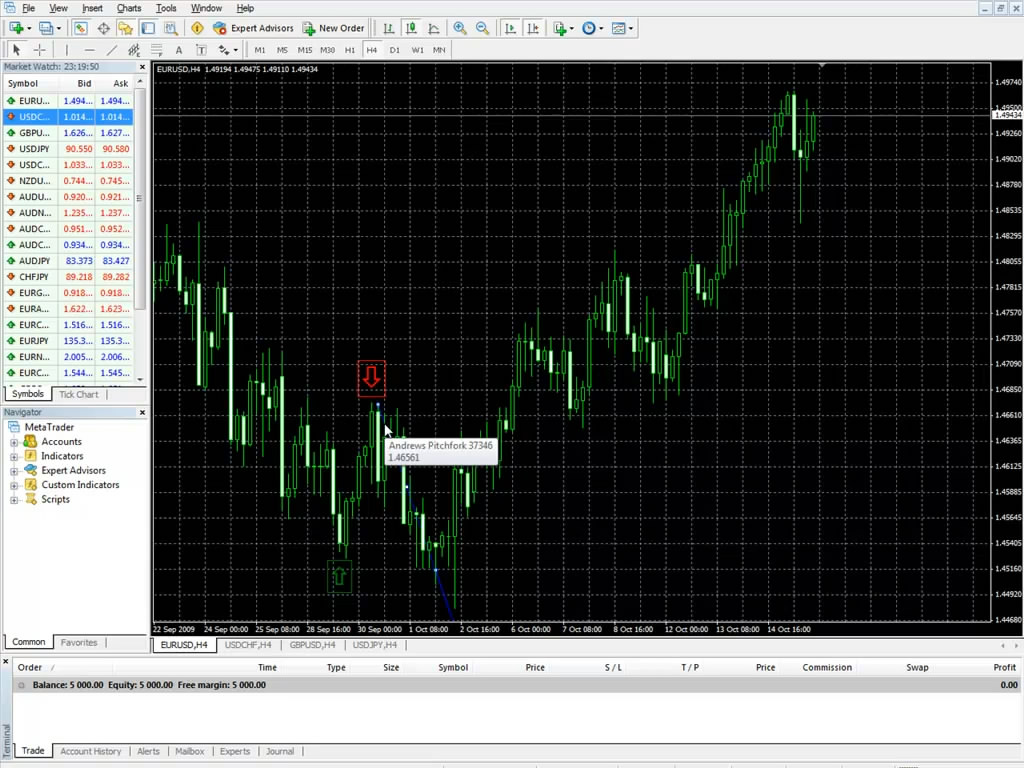Toggle the H1 timeframe button

350,50
